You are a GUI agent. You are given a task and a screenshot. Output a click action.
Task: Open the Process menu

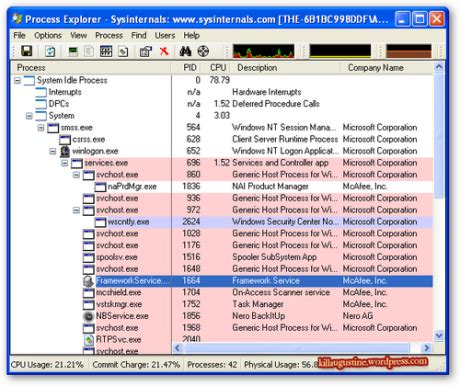[x=109, y=35]
